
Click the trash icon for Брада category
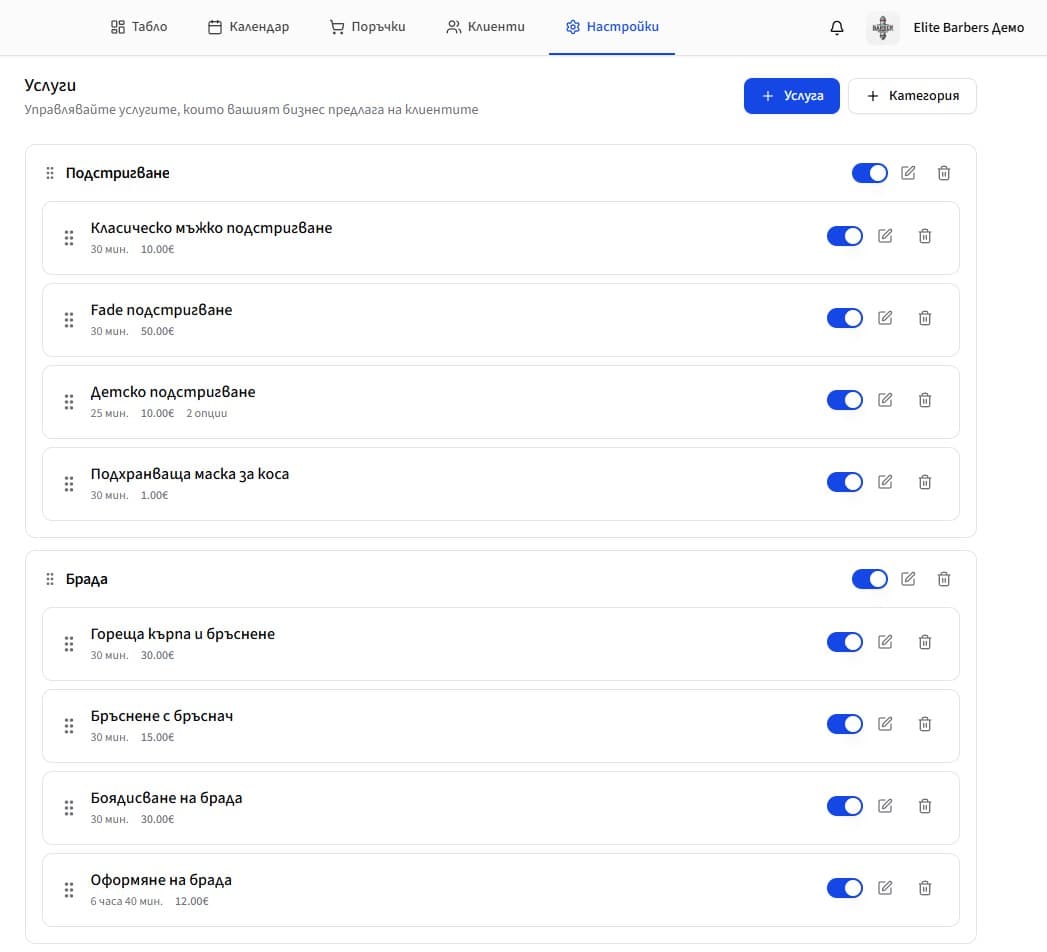coord(944,578)
